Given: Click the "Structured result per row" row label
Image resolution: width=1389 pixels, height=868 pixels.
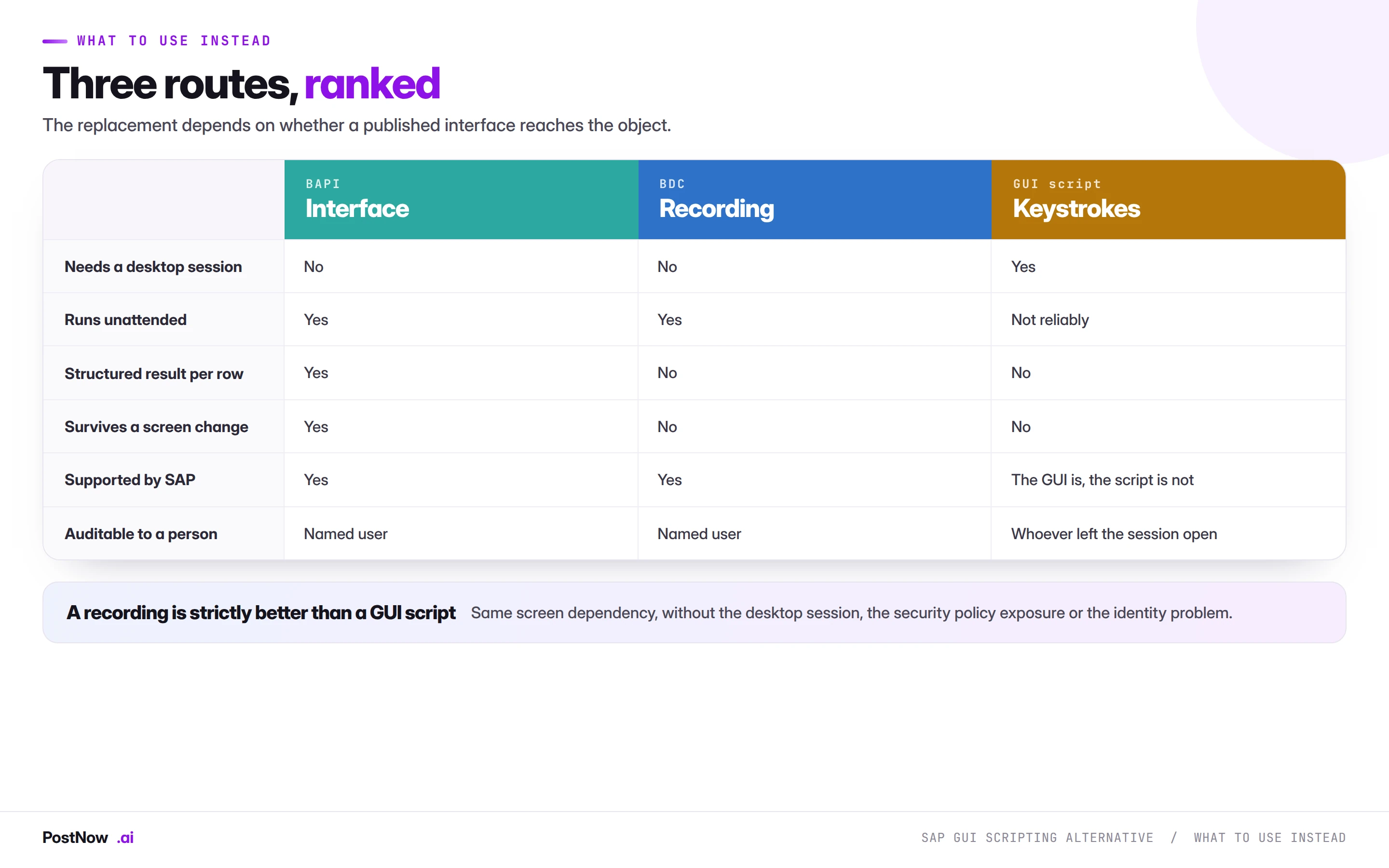Looking at the screenshot, I should pyautogui.click(x=154, y=374).
